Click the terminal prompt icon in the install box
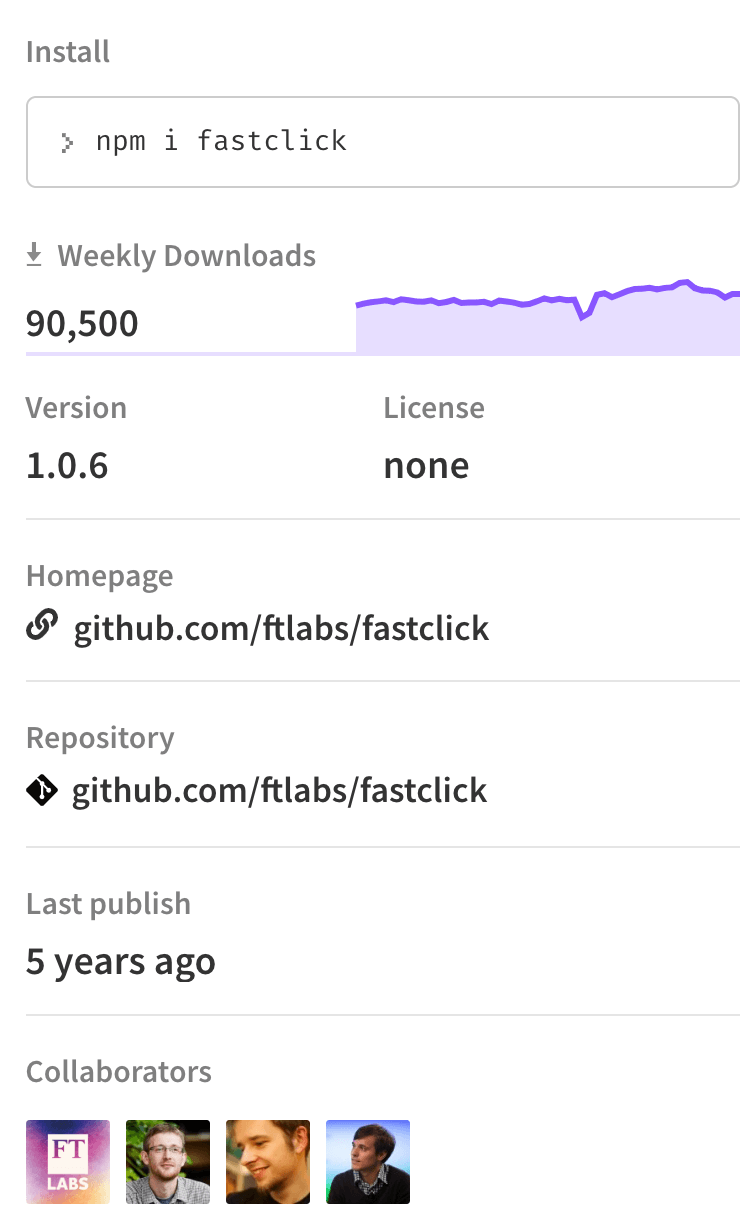Viewport: 754px width, 1216px height. (65, 141)
